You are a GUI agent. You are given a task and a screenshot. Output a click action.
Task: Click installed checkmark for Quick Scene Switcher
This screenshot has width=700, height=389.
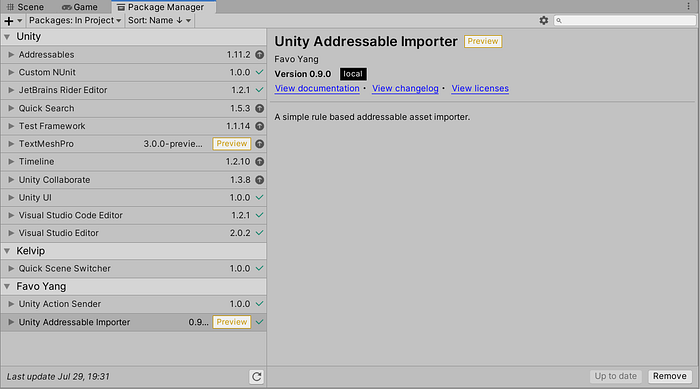259,268
